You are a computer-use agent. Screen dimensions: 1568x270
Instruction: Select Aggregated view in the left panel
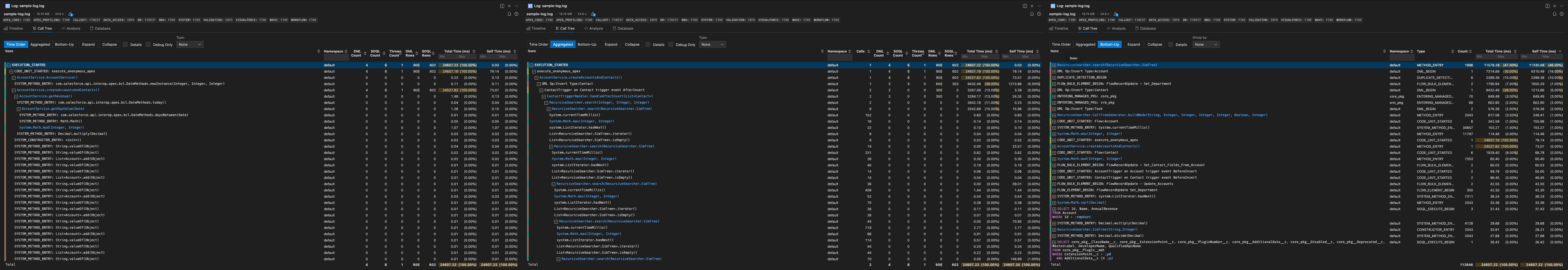tap(40, 44)
